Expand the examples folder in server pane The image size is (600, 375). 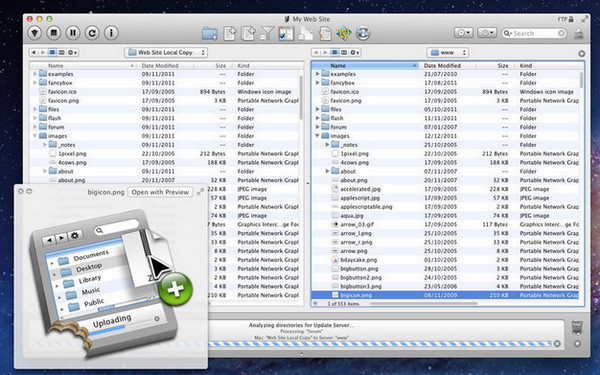(317, 74)
